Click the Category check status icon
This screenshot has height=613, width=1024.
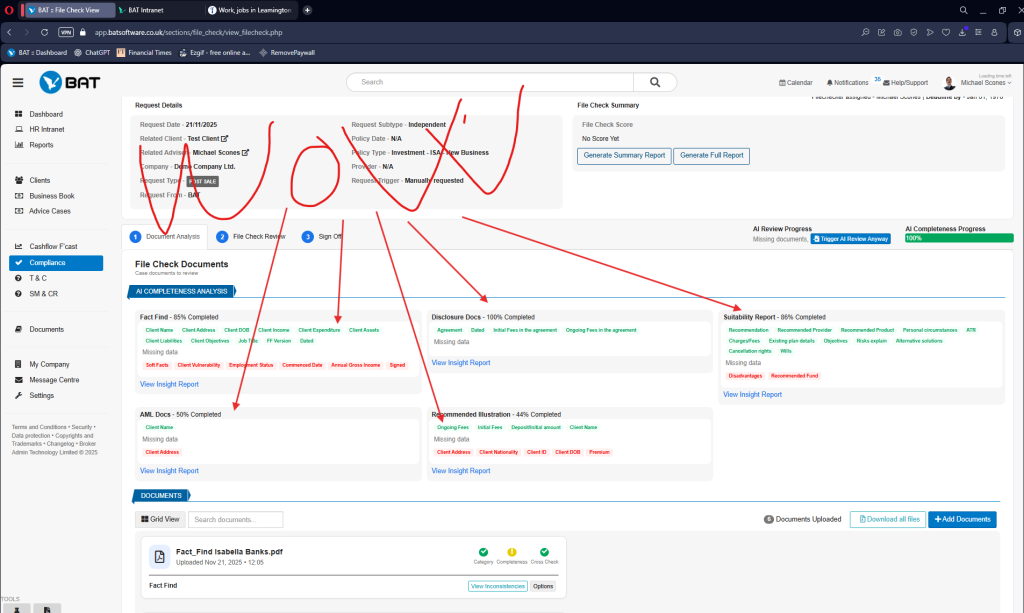[x=483, y=551]
